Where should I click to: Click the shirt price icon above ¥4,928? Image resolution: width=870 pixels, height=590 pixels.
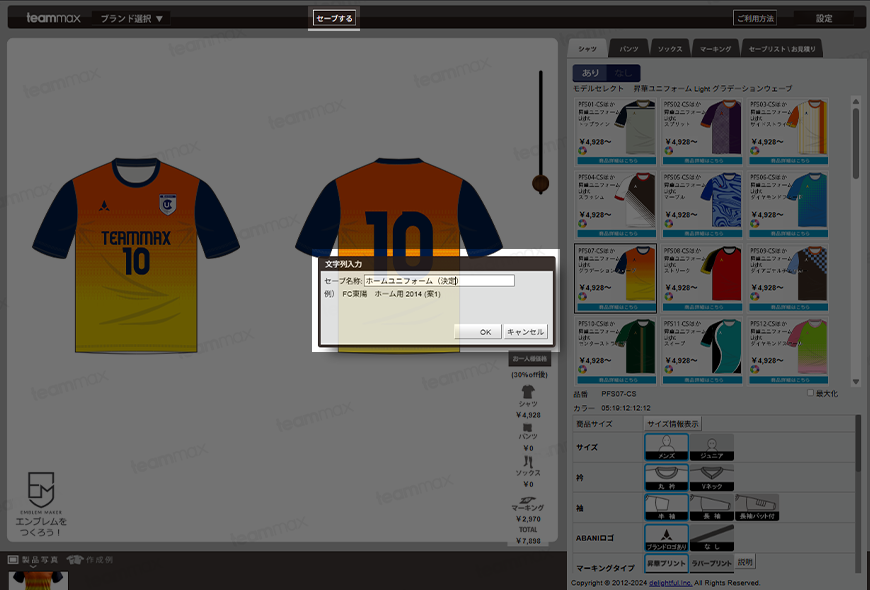tap(528, 392)
